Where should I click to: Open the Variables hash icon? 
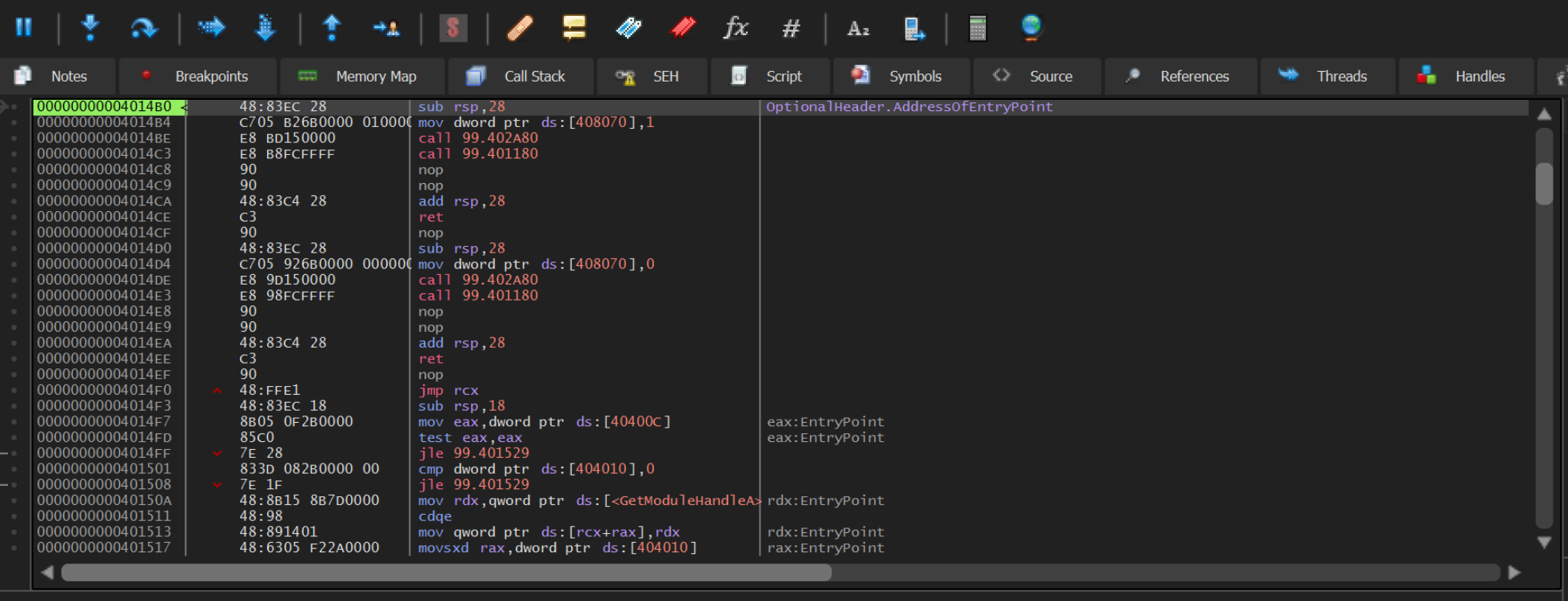[x=791, y=29]
